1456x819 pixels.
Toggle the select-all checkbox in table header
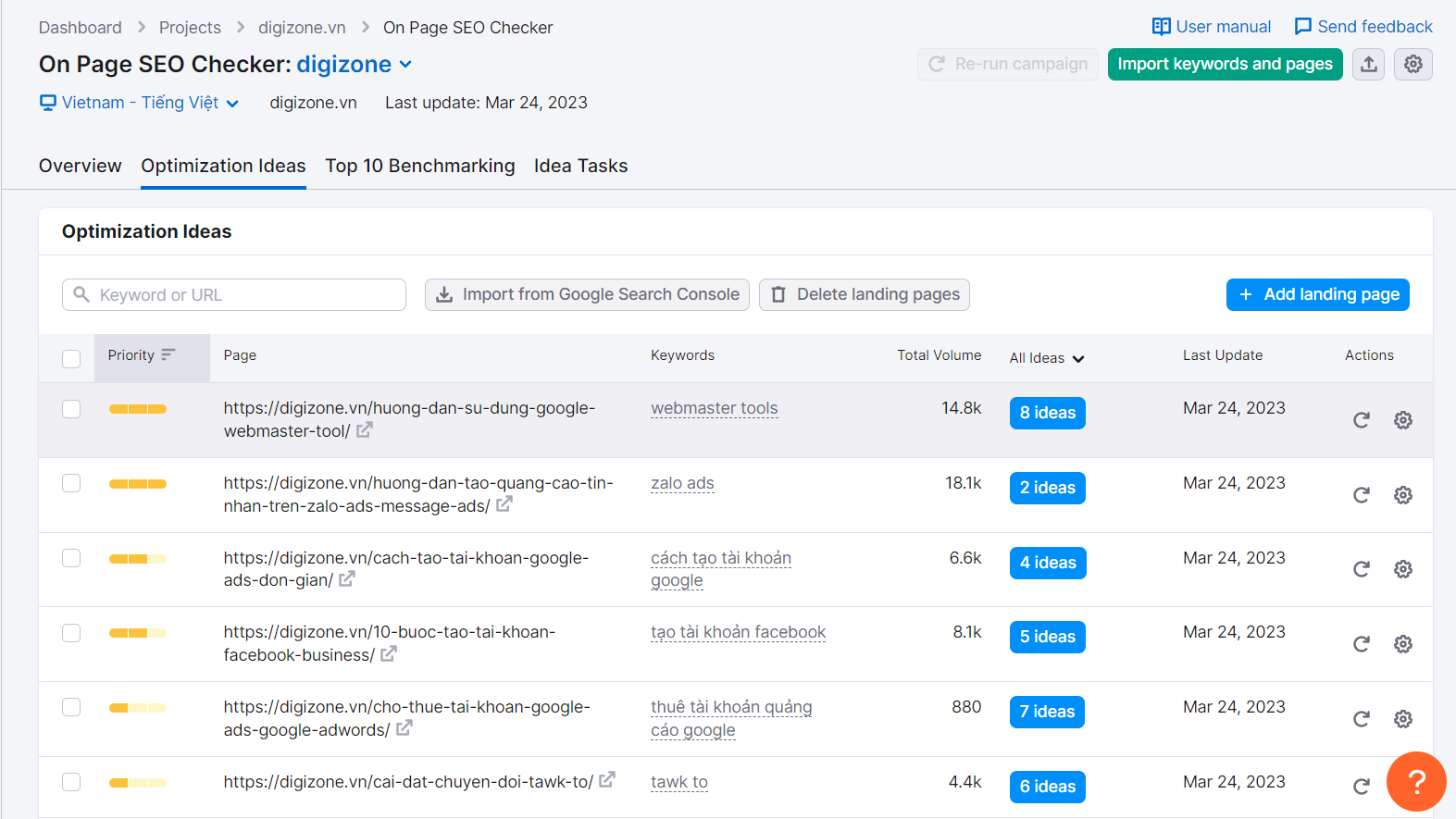71,359
